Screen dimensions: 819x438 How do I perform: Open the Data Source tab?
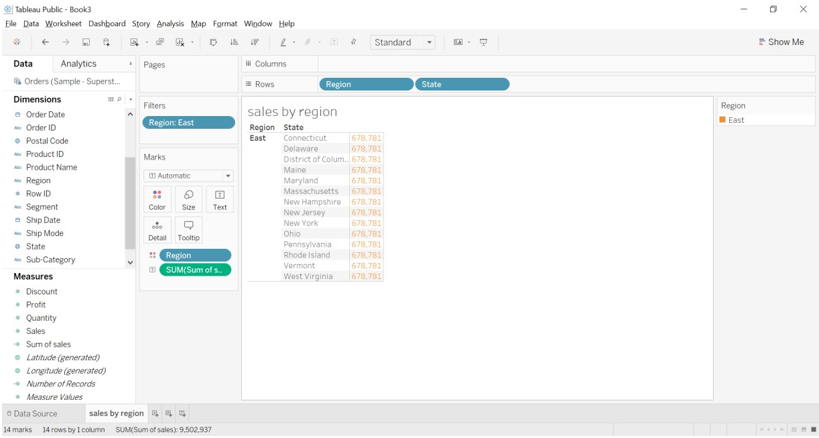tap(31, 413)
